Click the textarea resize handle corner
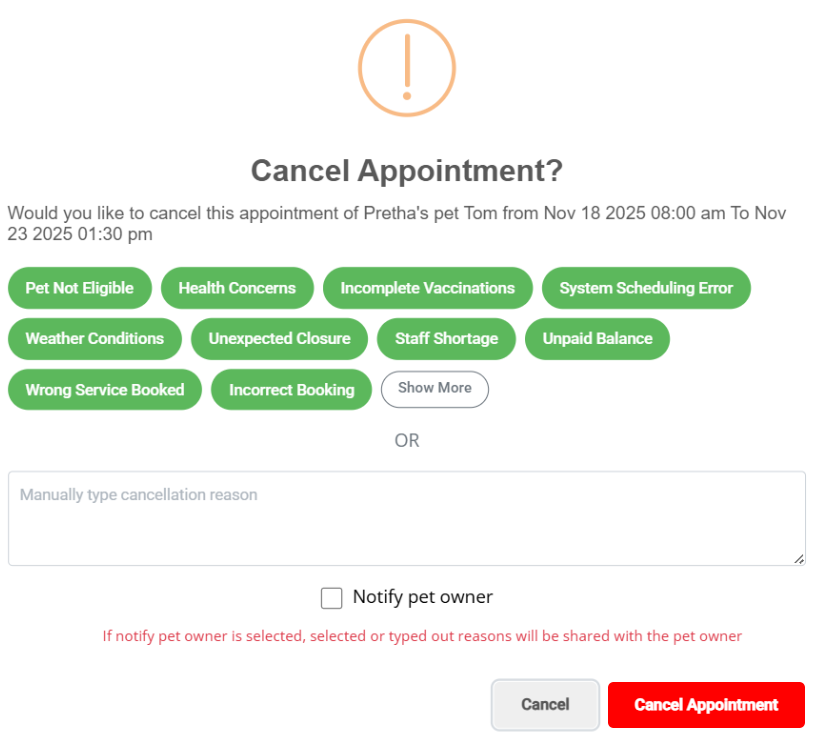Screen dimensions: 813x735 coord(799,559)
